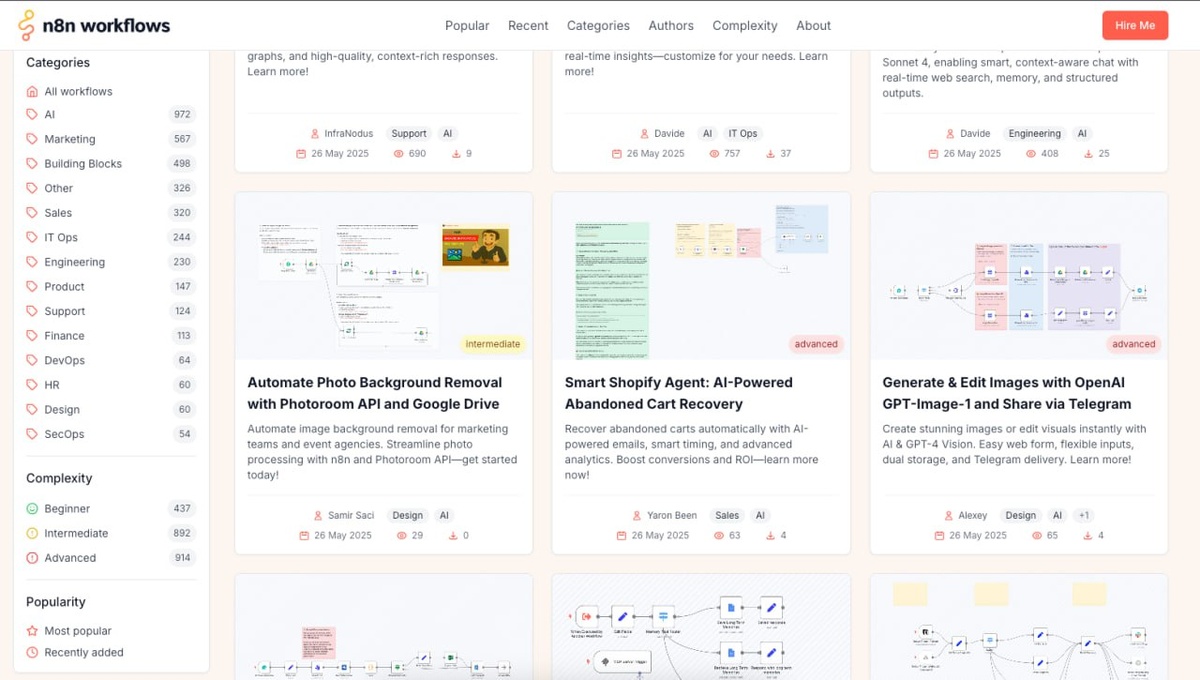This screenshot has height=680, width=1200.
Task: Click the Support tag on InfraNodus card
Action: [x=409, y=134]
